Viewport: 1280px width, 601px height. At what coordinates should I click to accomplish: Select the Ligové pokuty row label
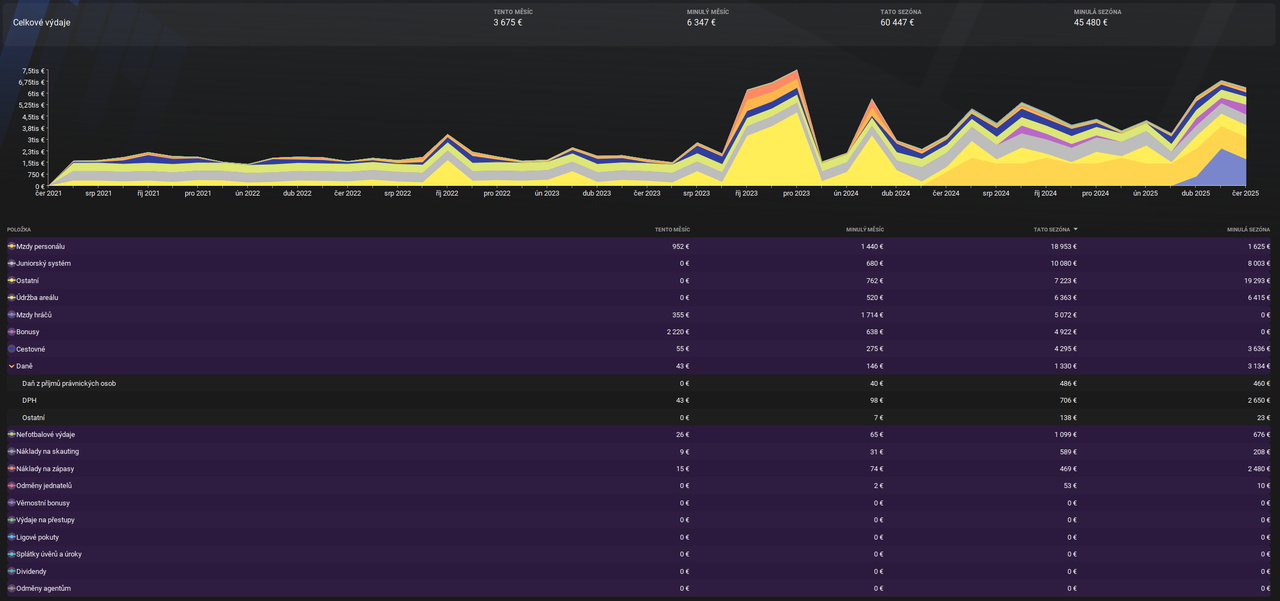click(x=38, y=537)
